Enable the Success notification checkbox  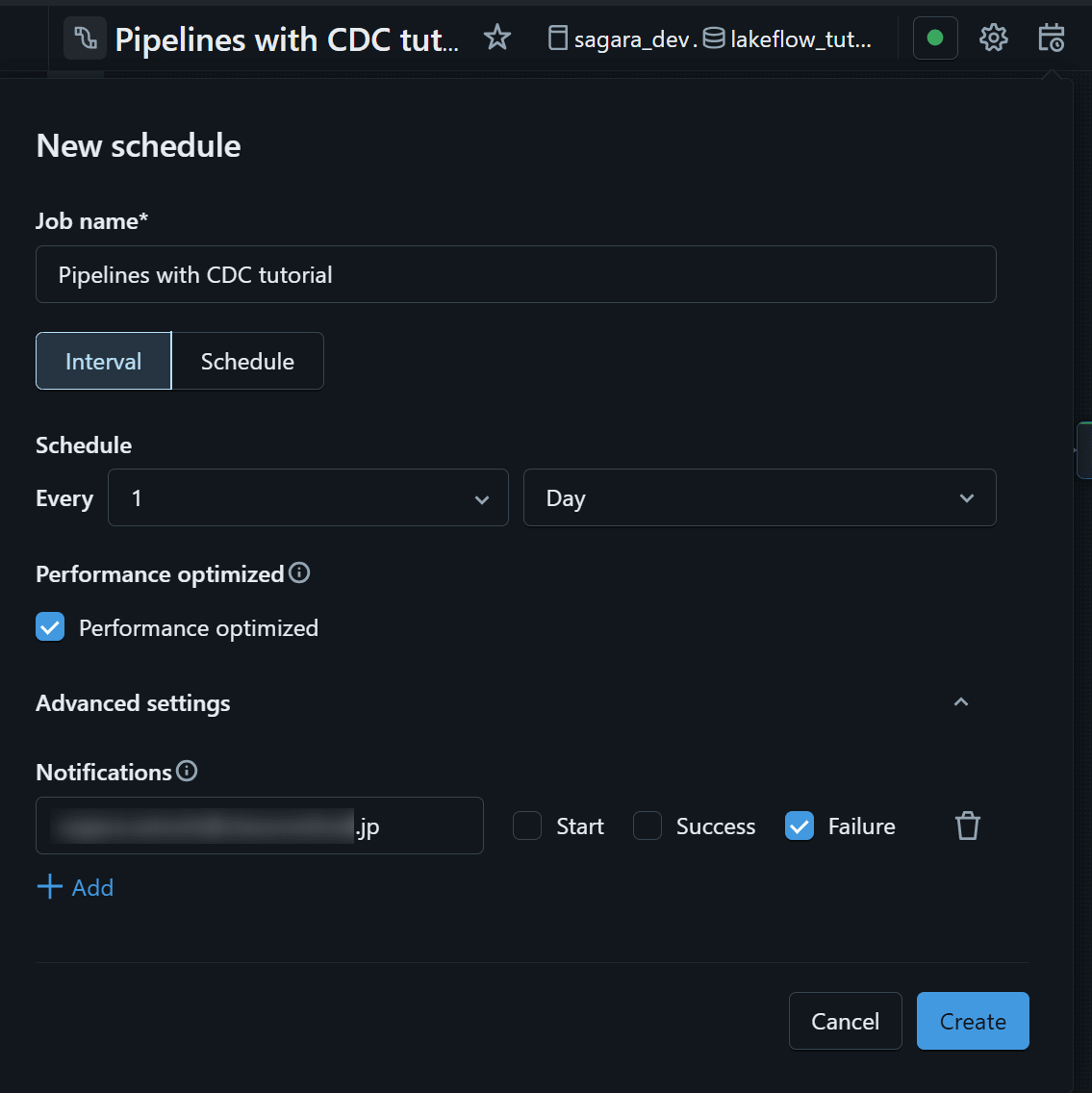tap(648, 826)
